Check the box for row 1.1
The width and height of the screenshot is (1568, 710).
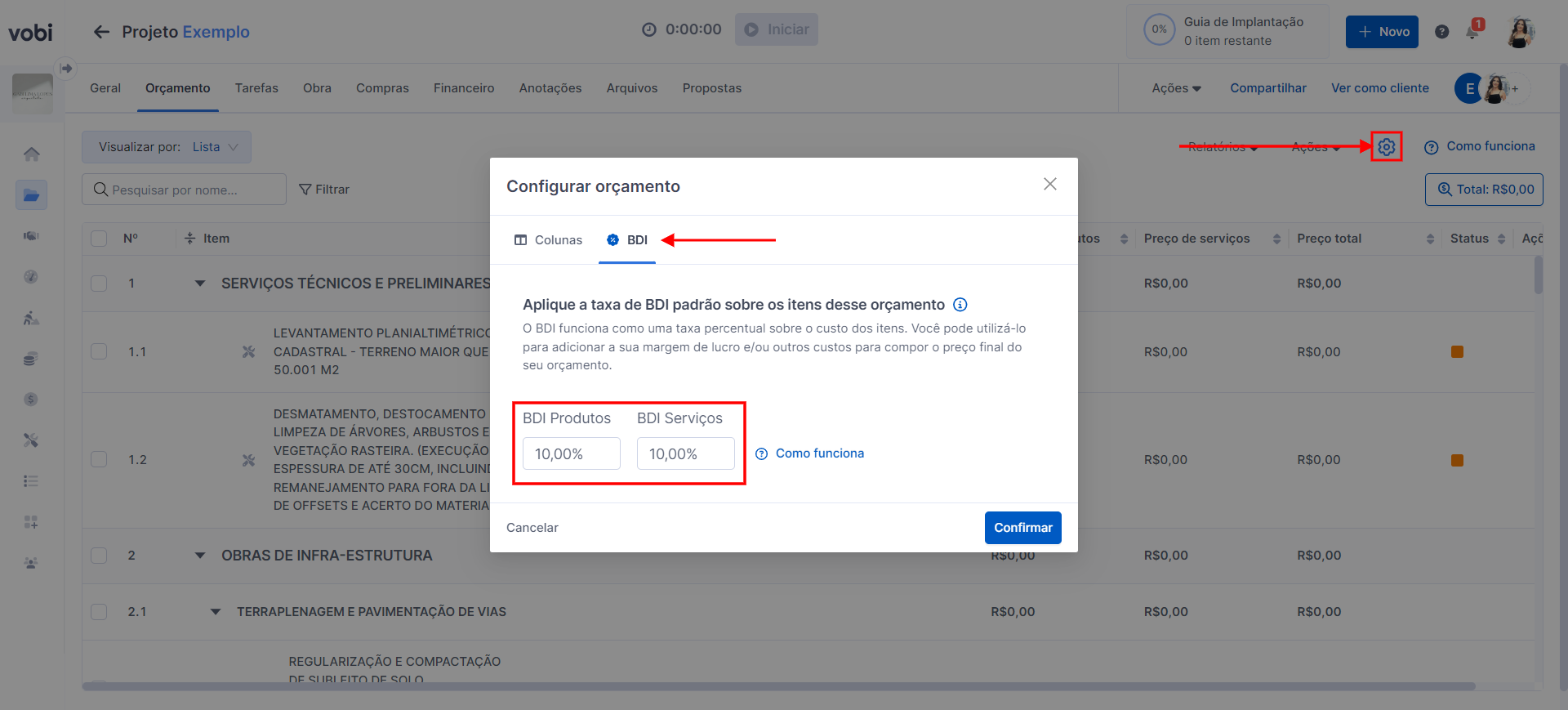point(99,351)
